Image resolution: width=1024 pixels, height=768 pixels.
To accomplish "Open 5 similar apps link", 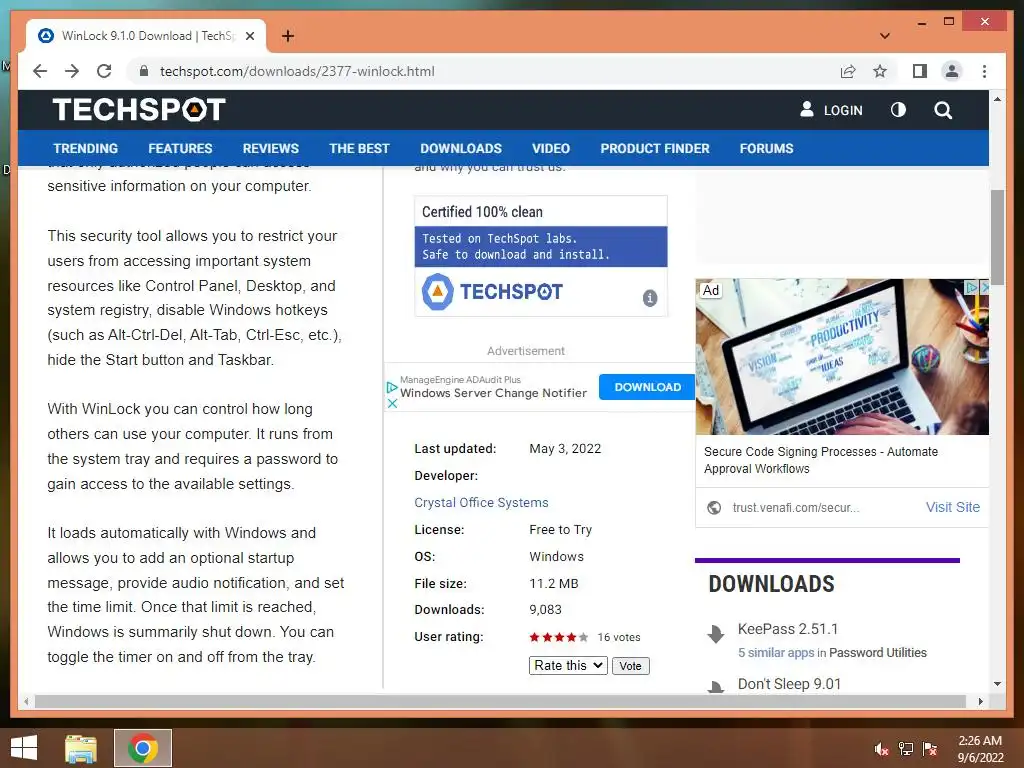I will pyautogui.click(x=776, y=652).
